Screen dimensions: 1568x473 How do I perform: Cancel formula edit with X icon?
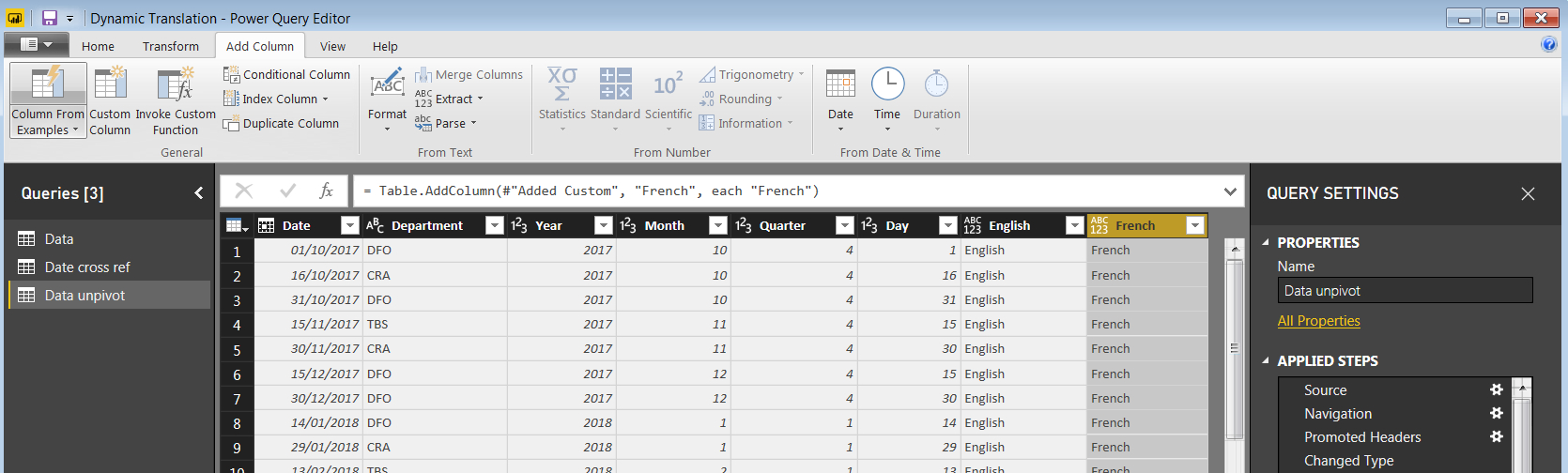tap(244, 191)
